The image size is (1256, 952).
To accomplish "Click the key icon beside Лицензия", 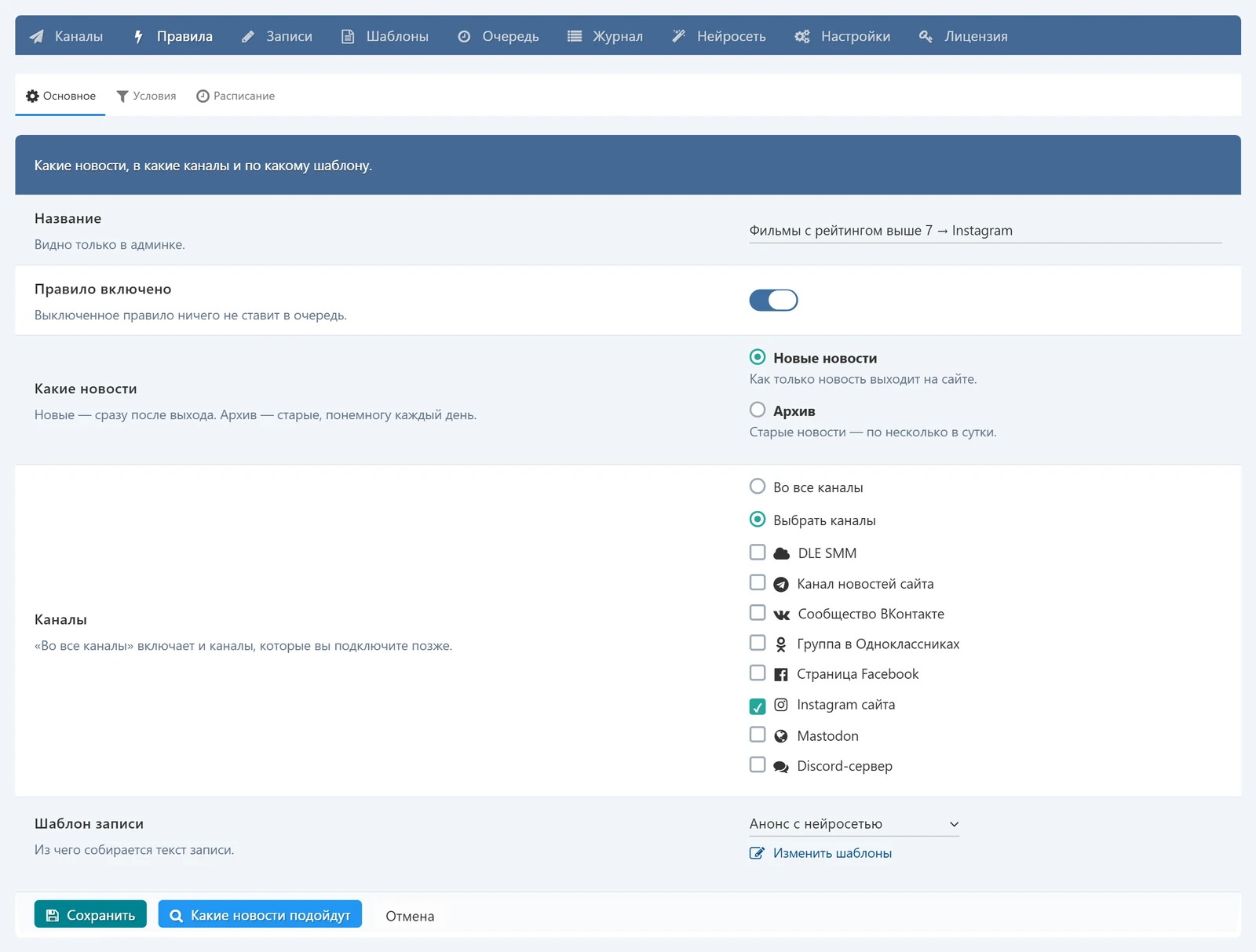I will click(x=926, y=36).
